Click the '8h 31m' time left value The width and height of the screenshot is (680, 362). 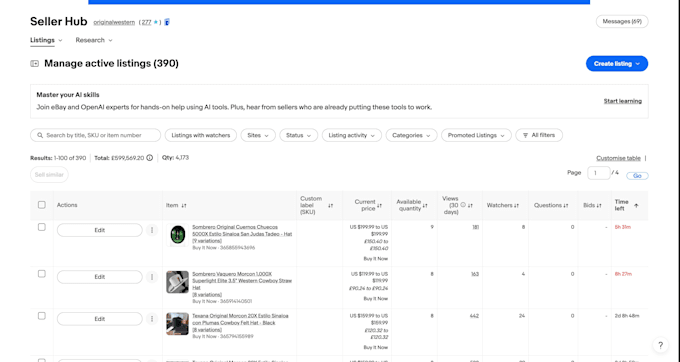click(x=623, y=227)
